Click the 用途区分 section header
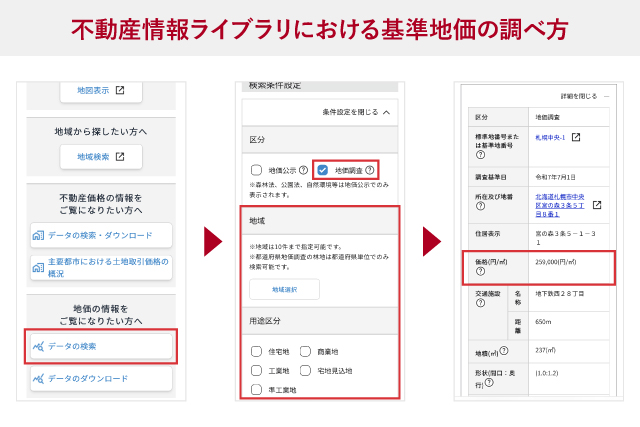This screenshot has width=640, height=427. click(319, 321)
